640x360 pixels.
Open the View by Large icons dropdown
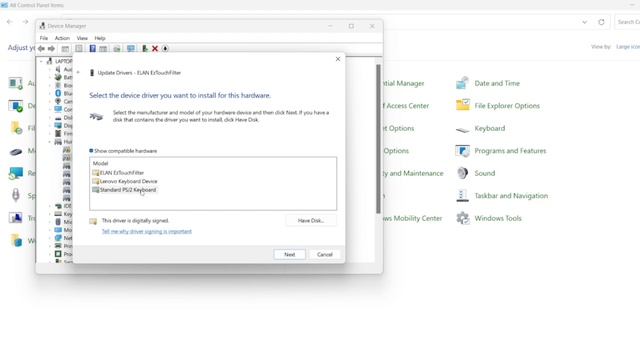point(628,47)
